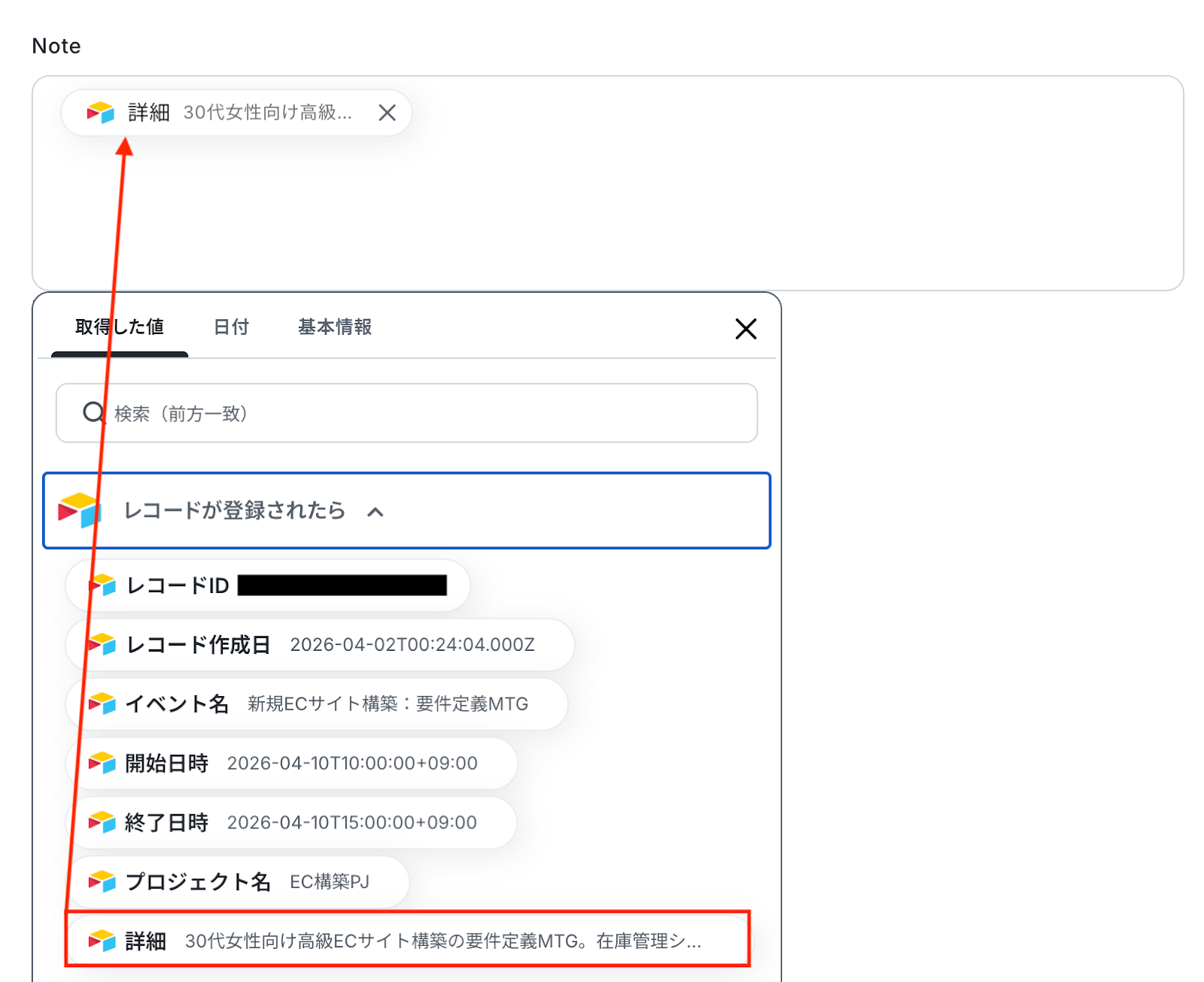Click the Note field label
The image size is (1204, 982).
pos(56,46)
